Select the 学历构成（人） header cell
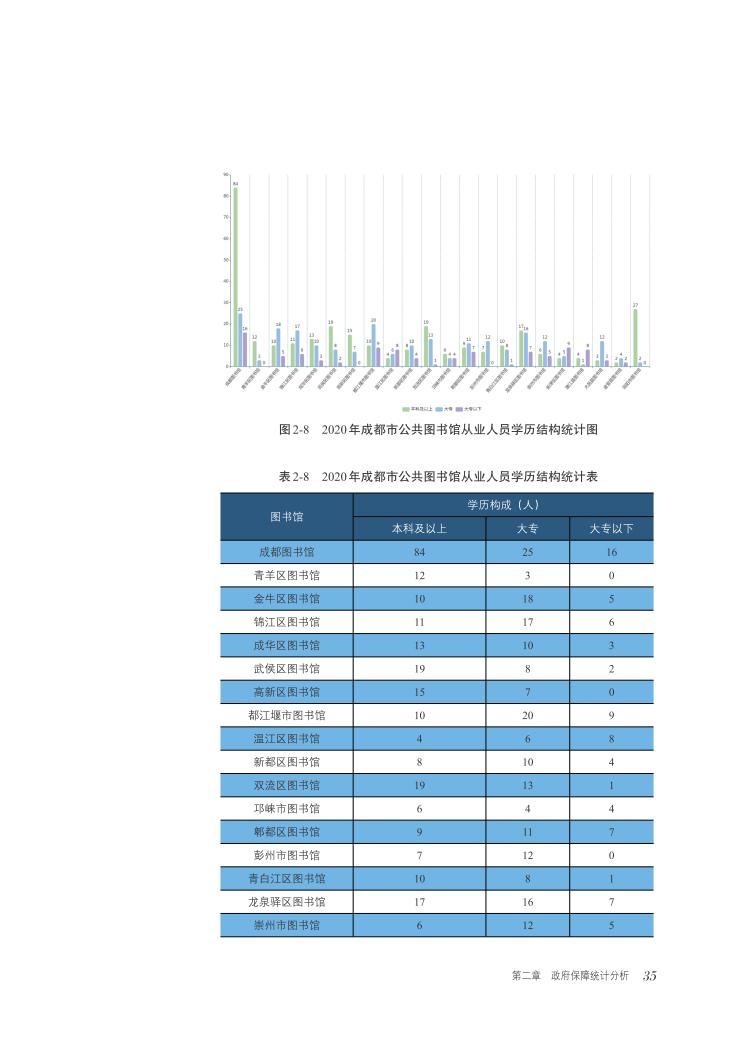 coord(503,505)
